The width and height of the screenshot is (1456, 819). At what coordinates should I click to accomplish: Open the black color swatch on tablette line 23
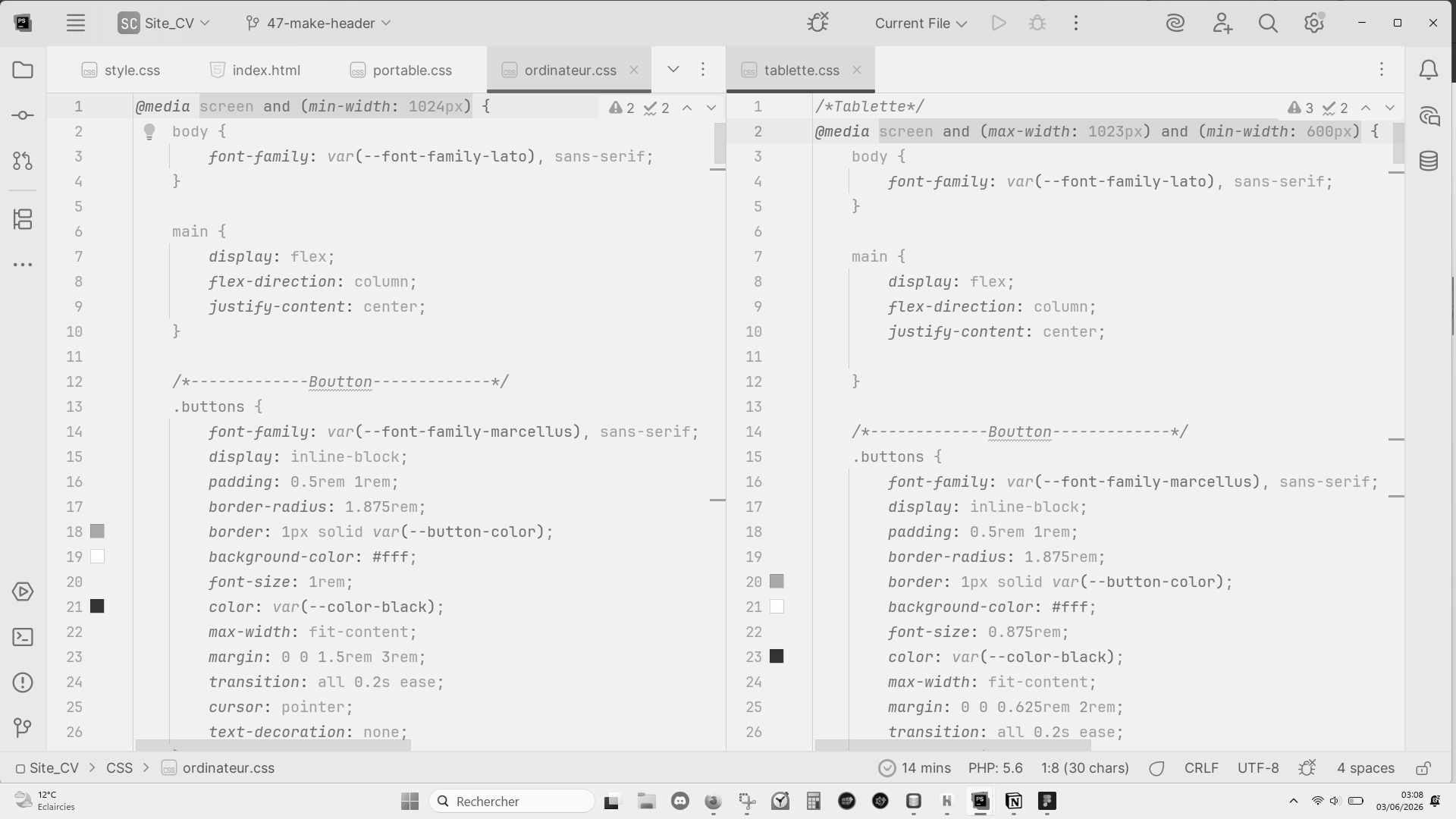click(x=777, y=657)
